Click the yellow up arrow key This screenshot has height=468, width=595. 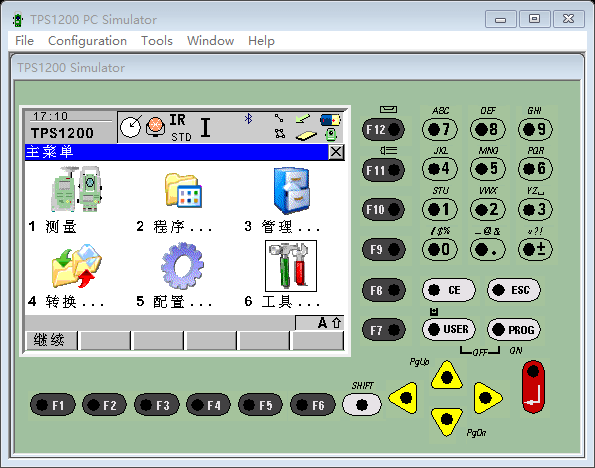point(447,377)
